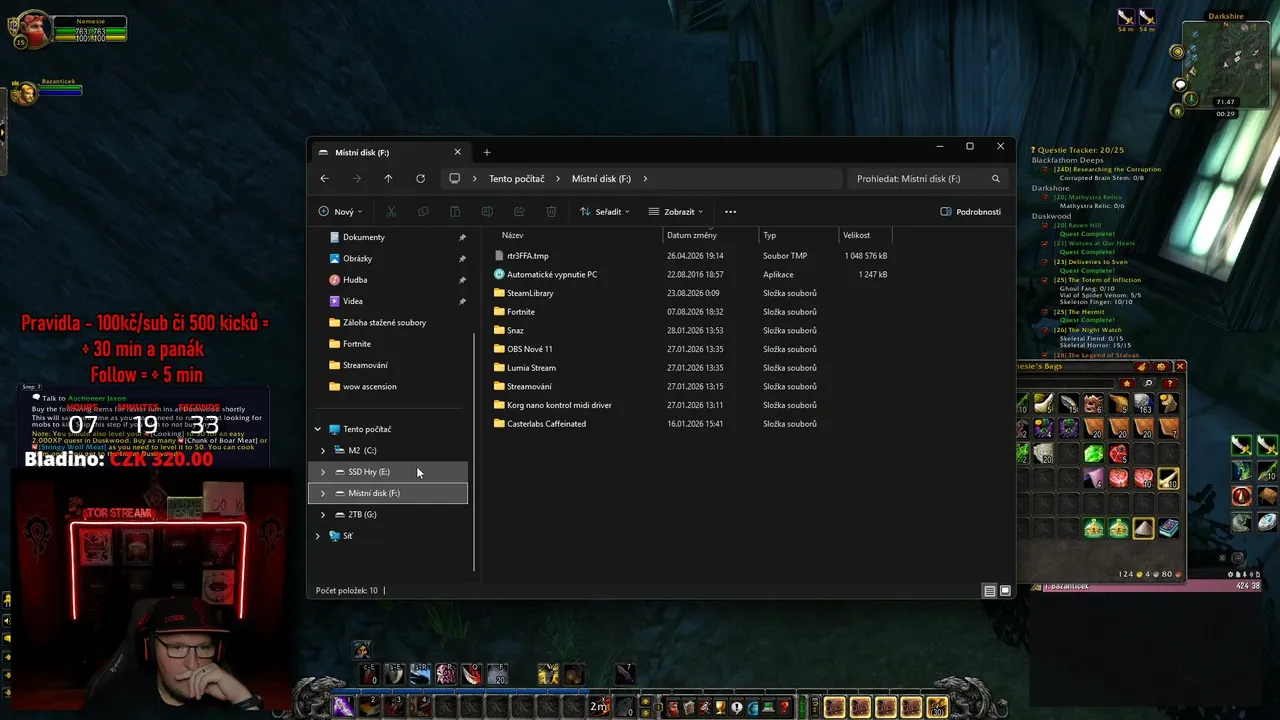Click the broom cleanup icon in Nemesie's Bags
1280x720 pixels.
[1142, 367]
